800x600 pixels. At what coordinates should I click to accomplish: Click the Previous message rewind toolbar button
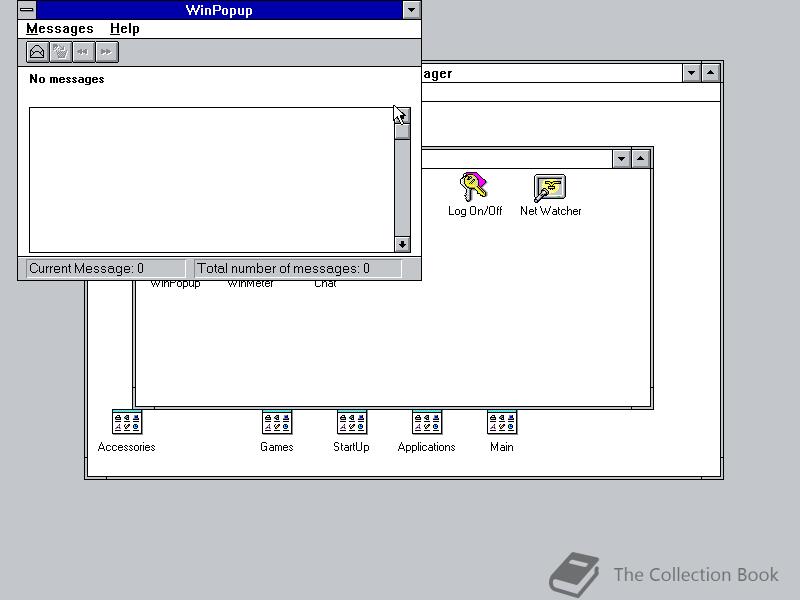(83, 52)
